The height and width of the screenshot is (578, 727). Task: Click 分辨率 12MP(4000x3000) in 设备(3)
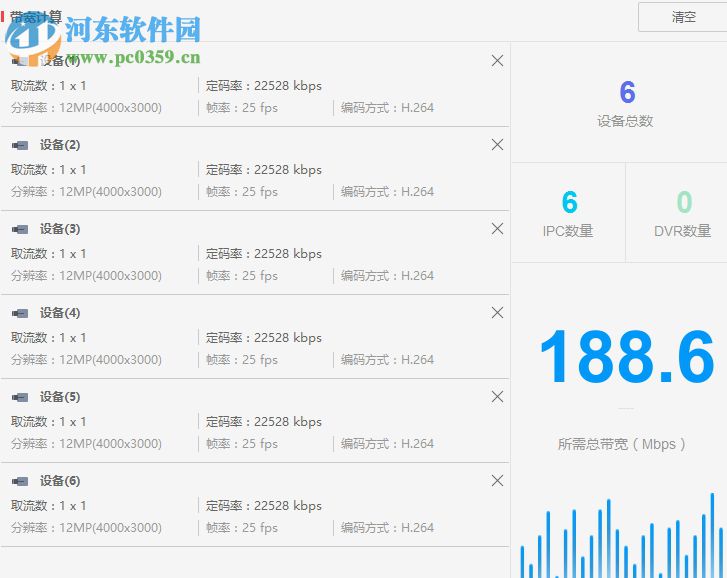pyautogui.click(x=86, y=276)
